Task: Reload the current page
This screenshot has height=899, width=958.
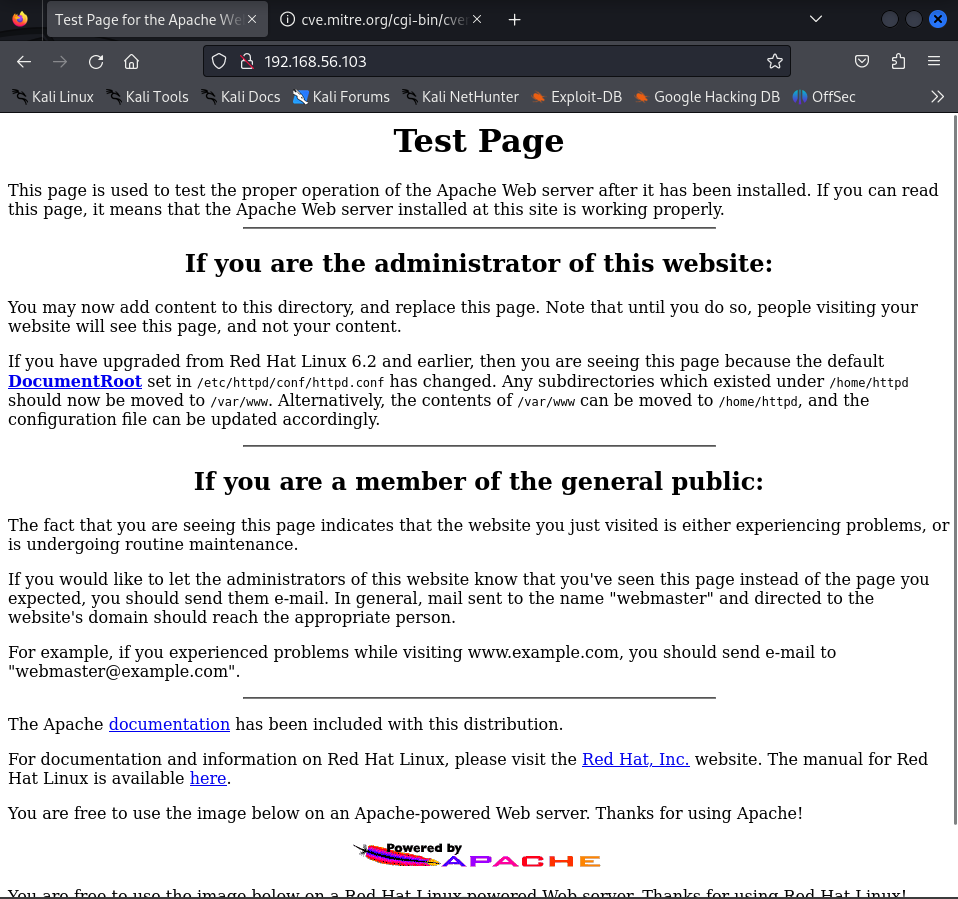Action: (x=96, y=62)
